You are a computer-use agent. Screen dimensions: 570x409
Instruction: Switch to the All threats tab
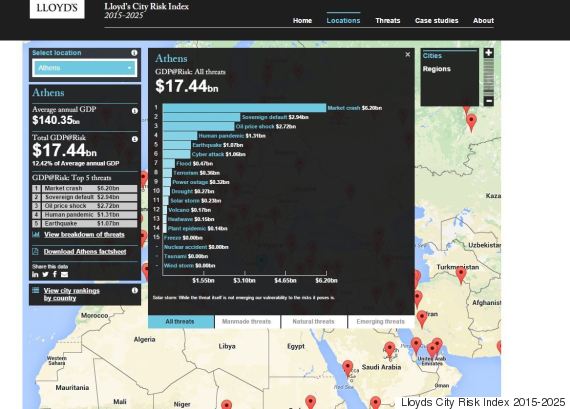coord(181,322)
